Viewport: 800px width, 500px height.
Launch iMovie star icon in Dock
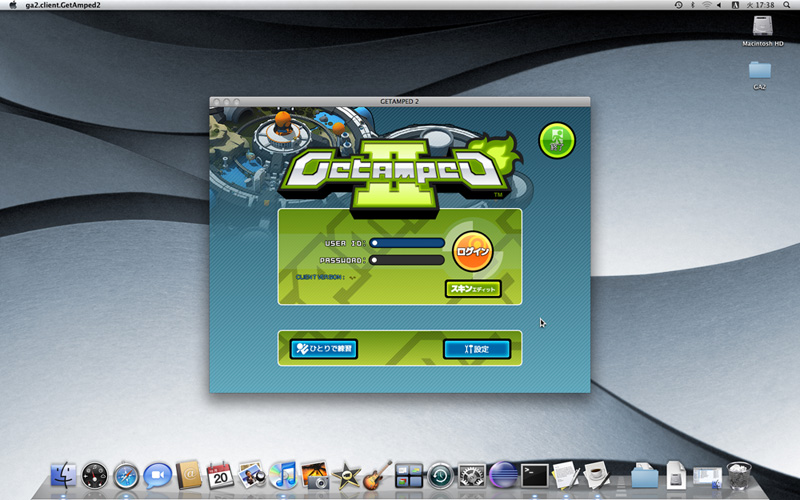coord(346,476)
